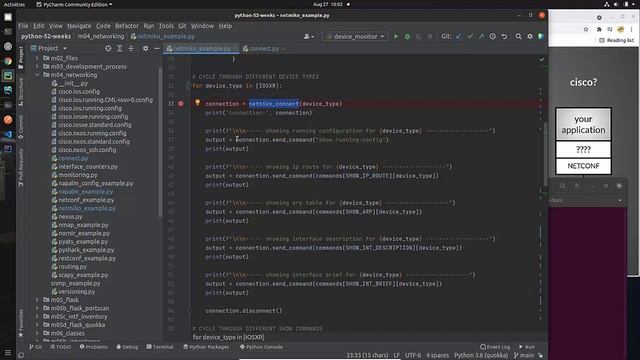Click the colorful plugin icon at toolbar end
Viewport: 640px width, 360px height.
[x=541, y=36]
